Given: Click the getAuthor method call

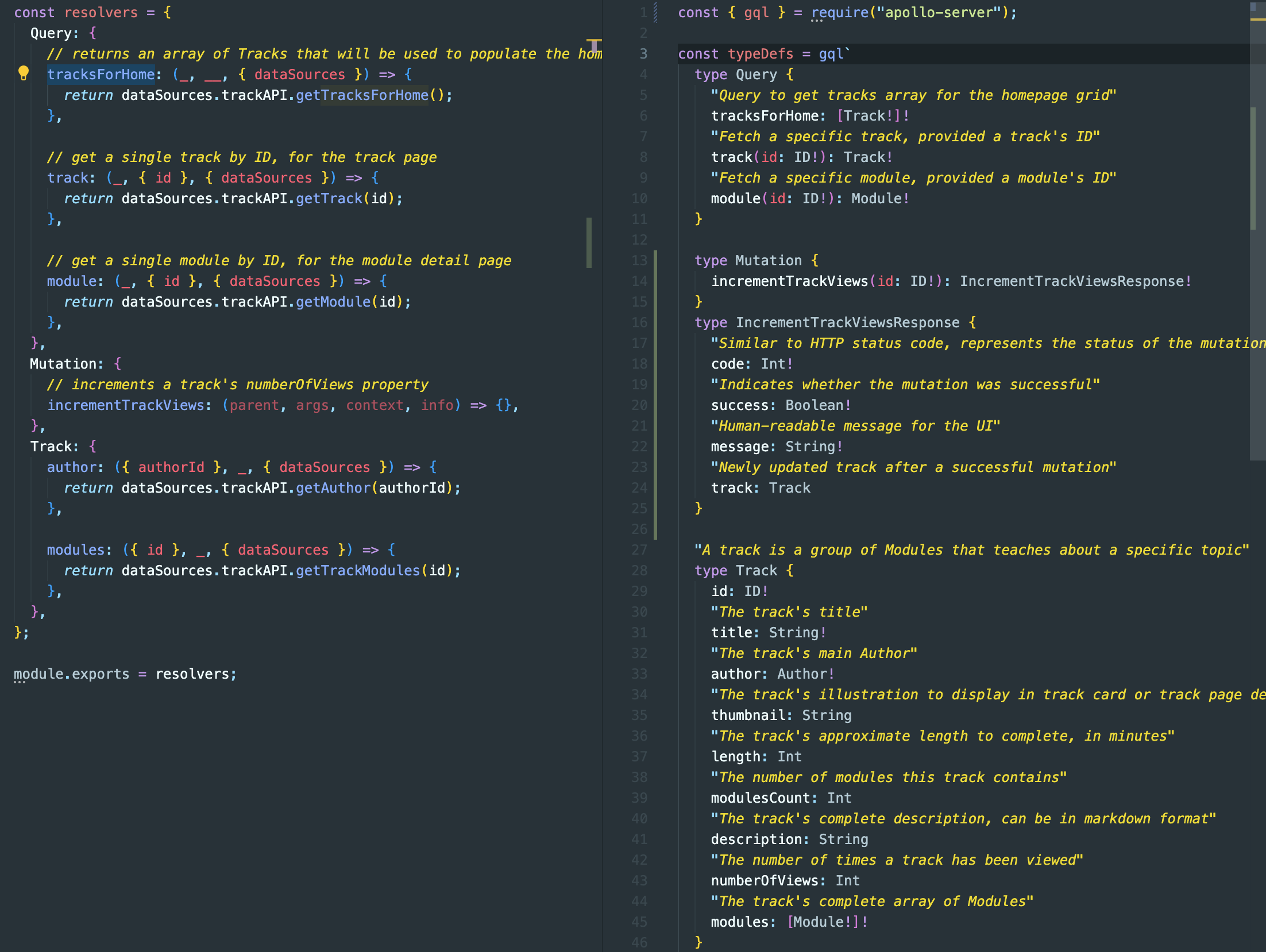Looking at the screenshot, I should (x=333, y=488).
